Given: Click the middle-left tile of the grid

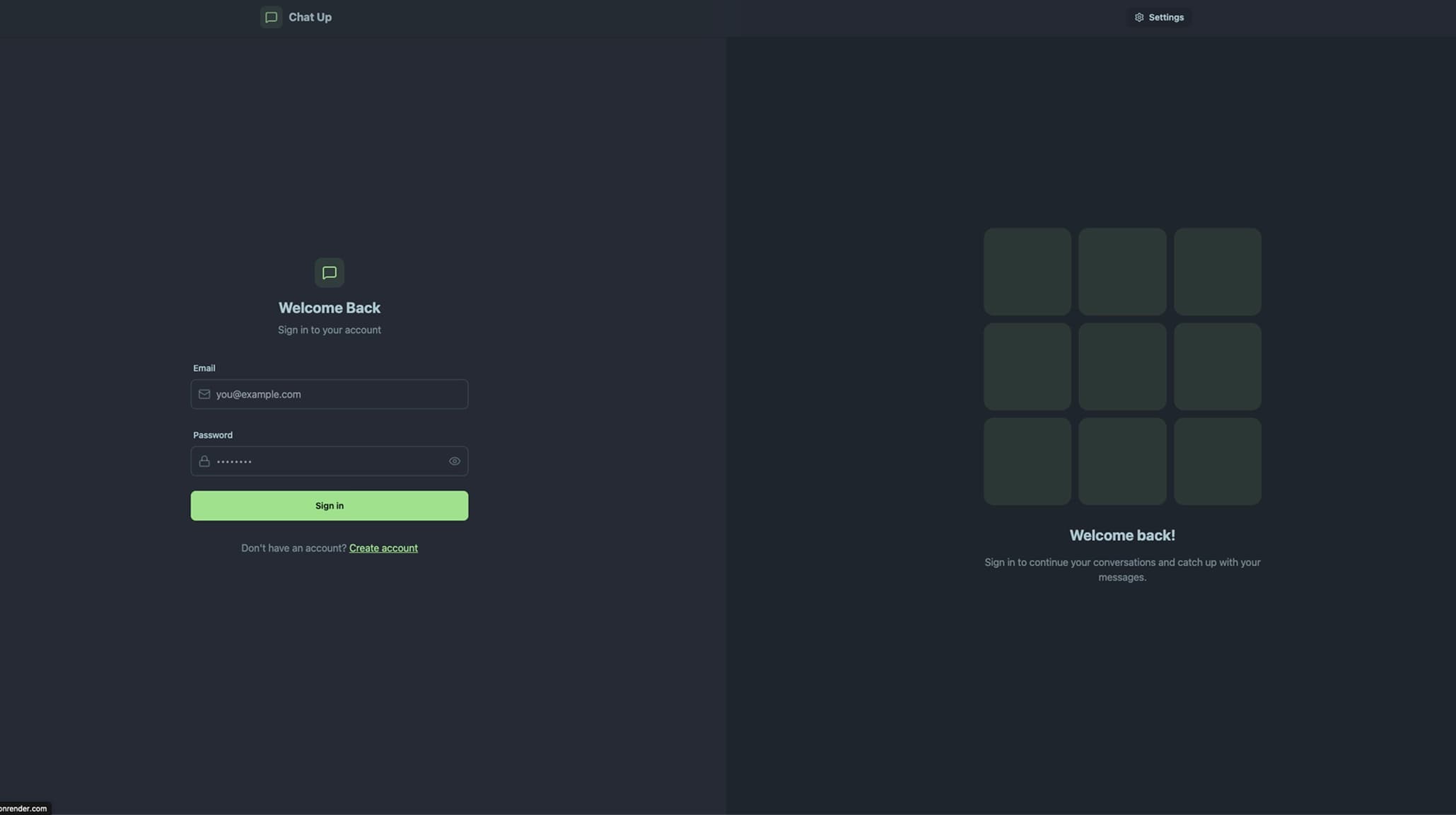Looking at the screenshot, I should tap(1027, 366).
